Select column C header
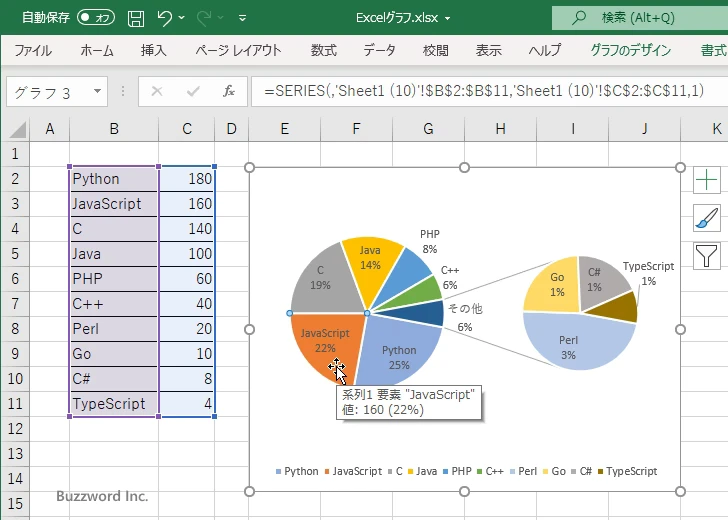Image resolution: width=728 pixels, height=520 pixels. [x=187, y=129]
